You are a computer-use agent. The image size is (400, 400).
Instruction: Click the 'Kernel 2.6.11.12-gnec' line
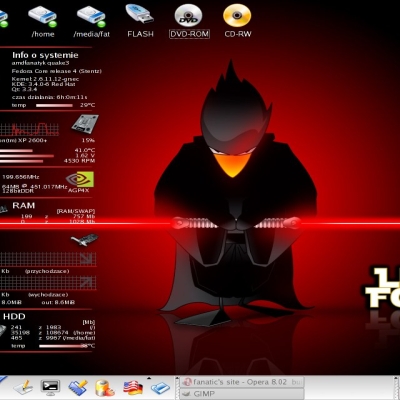click(x=45, y=79)
